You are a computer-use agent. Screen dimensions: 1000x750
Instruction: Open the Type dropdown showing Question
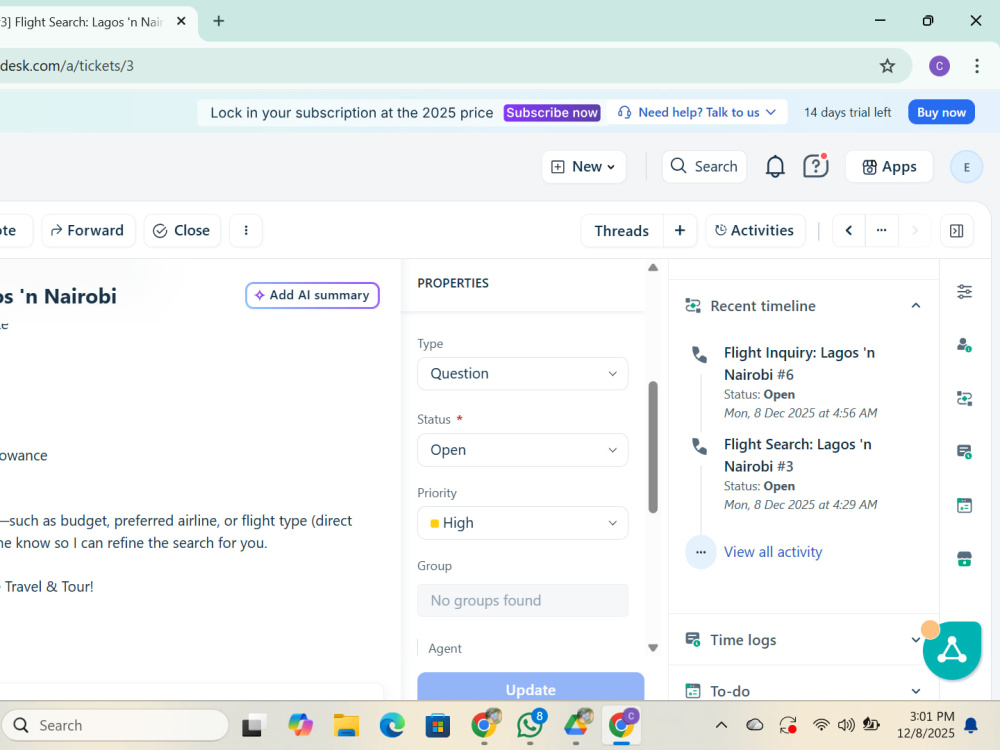[523, 374]
